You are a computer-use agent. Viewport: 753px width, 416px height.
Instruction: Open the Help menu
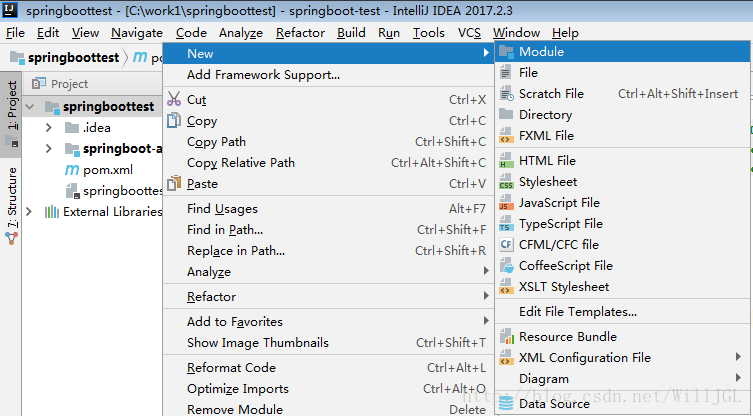pyautogui.click(x=565, y=33)
